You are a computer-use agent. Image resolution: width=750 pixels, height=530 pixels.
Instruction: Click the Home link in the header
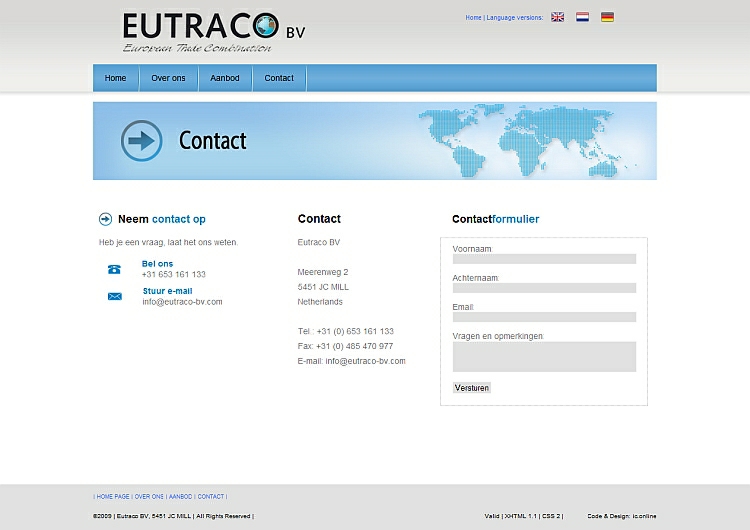tap(473, 18)
